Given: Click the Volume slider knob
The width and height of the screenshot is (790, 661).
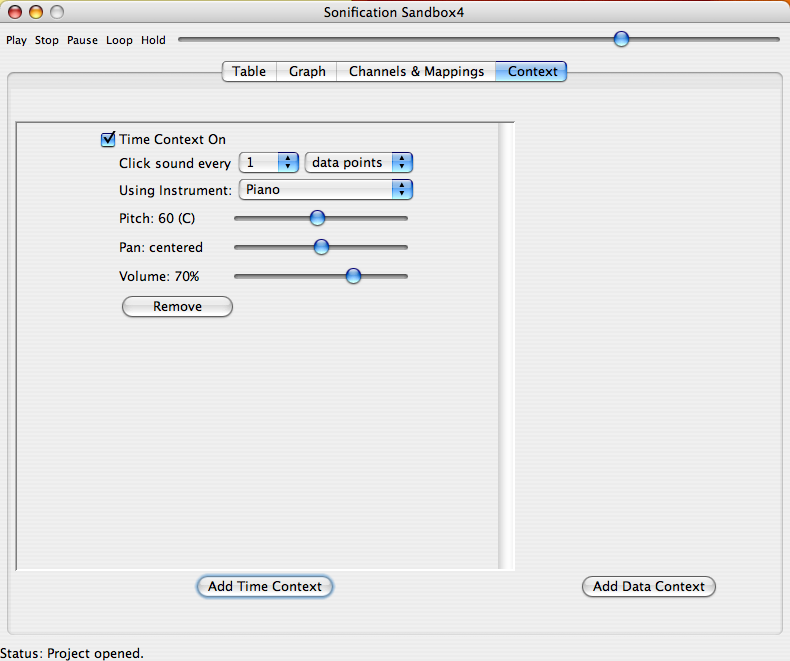Looking at the screenshot, I should click(x=354, y=276).
